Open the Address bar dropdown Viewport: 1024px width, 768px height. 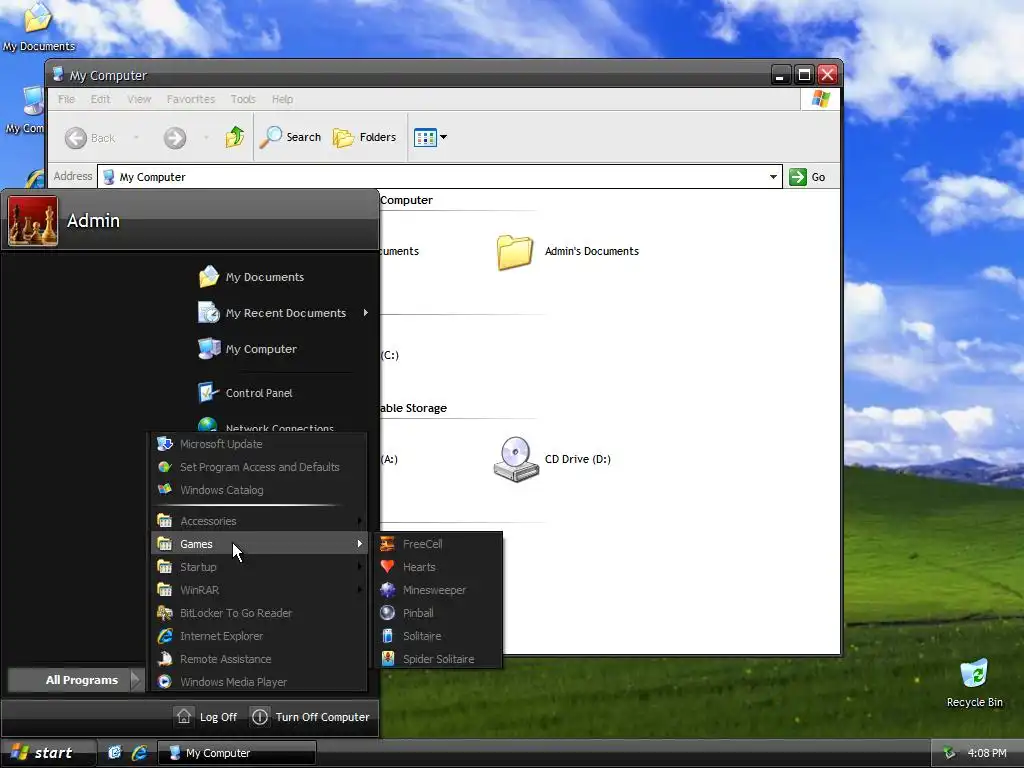point(773,177)
